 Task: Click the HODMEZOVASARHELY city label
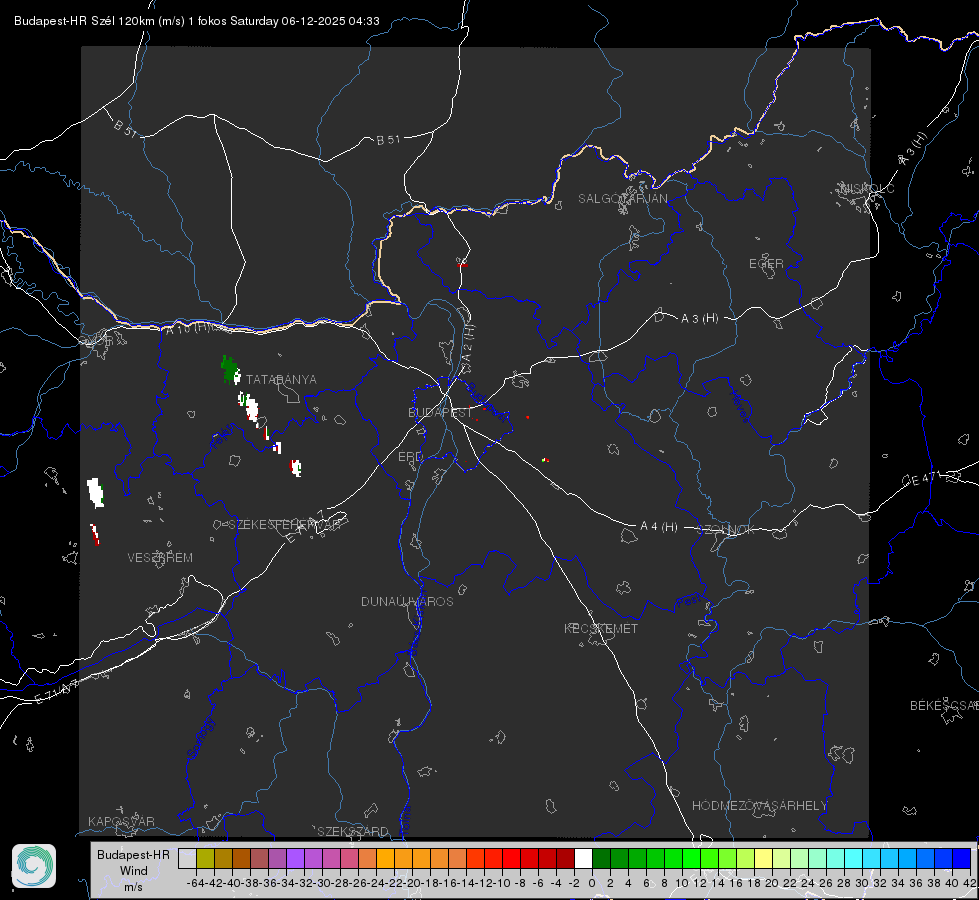pos(759,806)
